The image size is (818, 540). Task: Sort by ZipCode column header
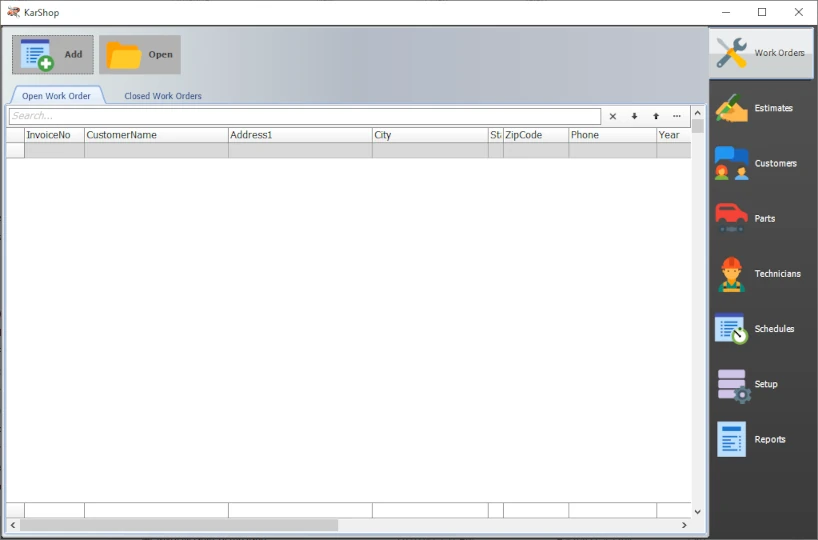pyautogui.click(x=536, y=135)
